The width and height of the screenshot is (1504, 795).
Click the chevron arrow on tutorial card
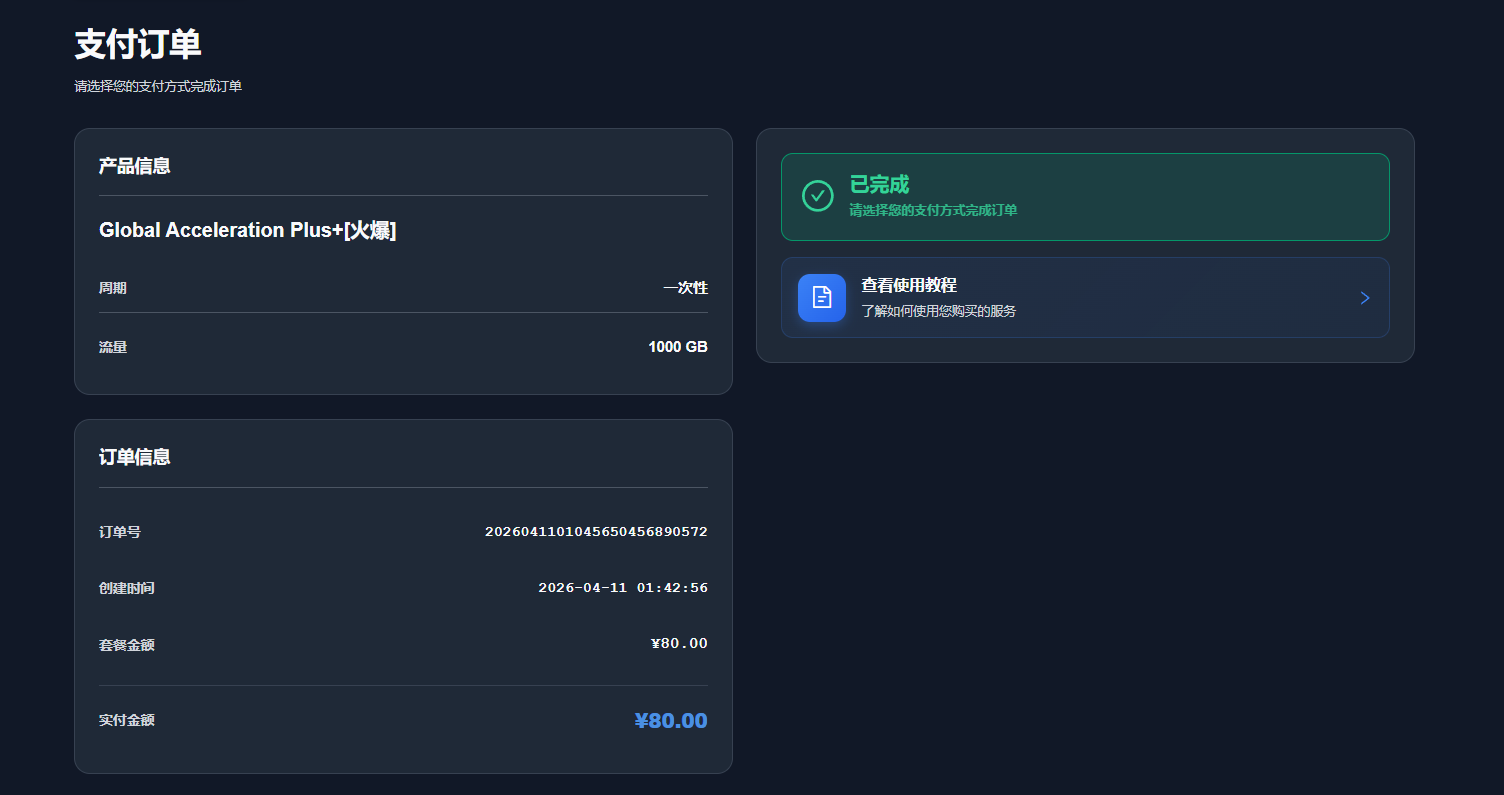(x=1365, y=298)
